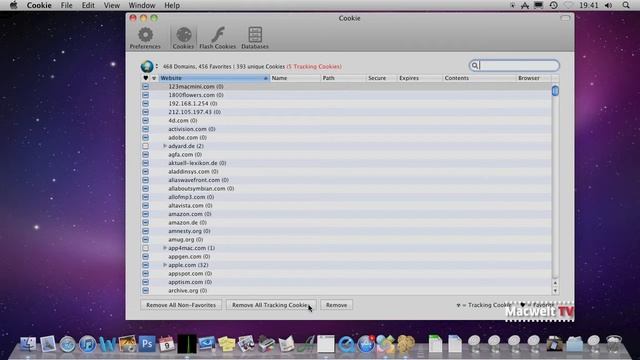Open Spotlight search in menu bar

[x=626, y=5]
